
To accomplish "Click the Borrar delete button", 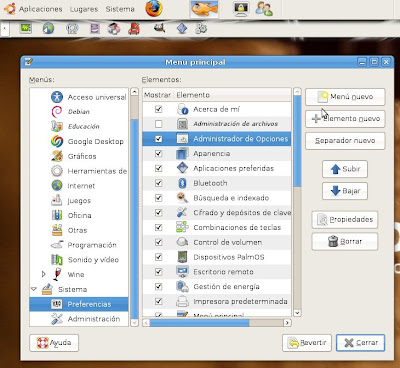I will point(345,241).
